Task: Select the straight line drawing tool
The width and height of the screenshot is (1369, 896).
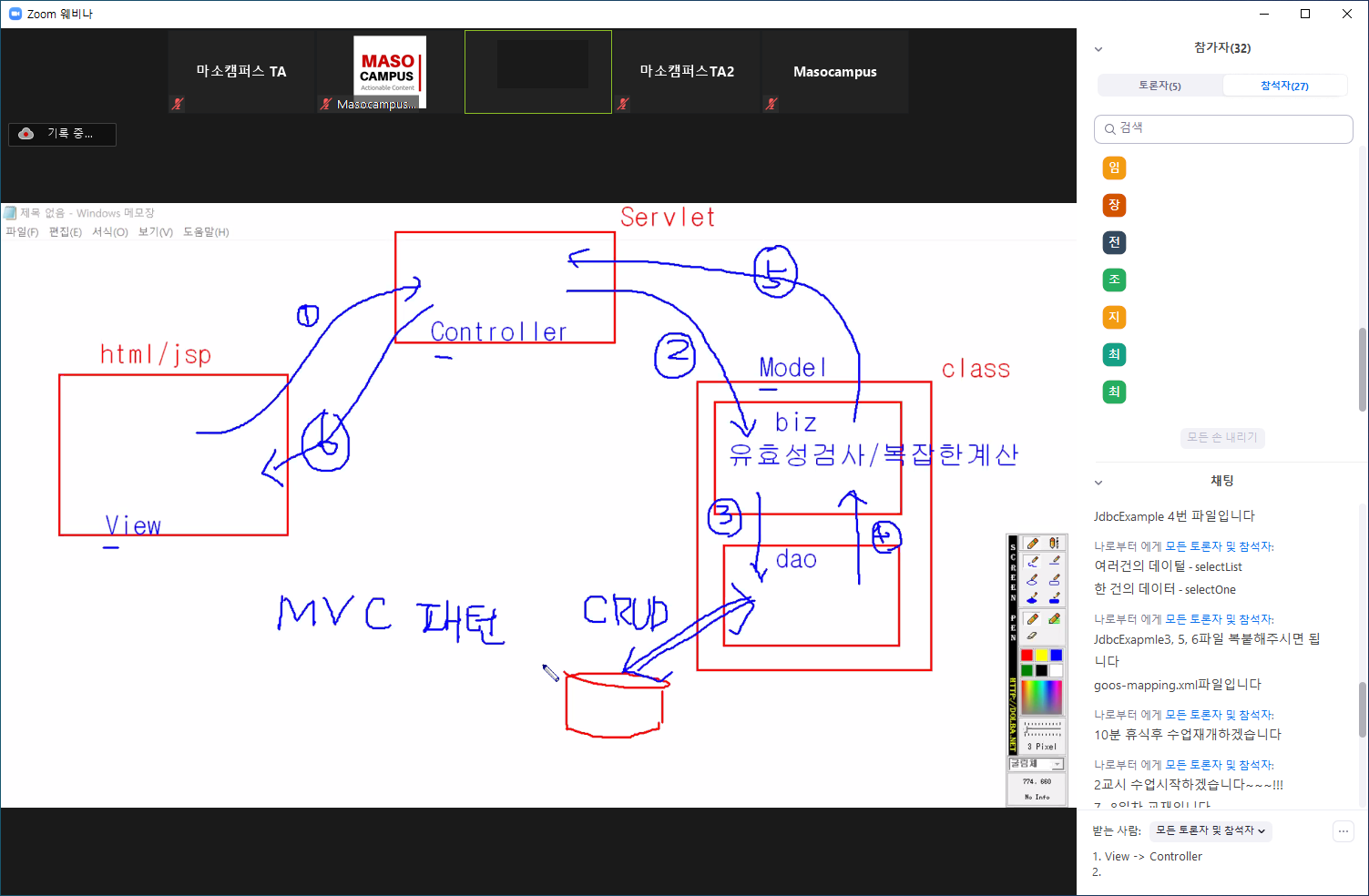Action: click(x=1055, y=561)
